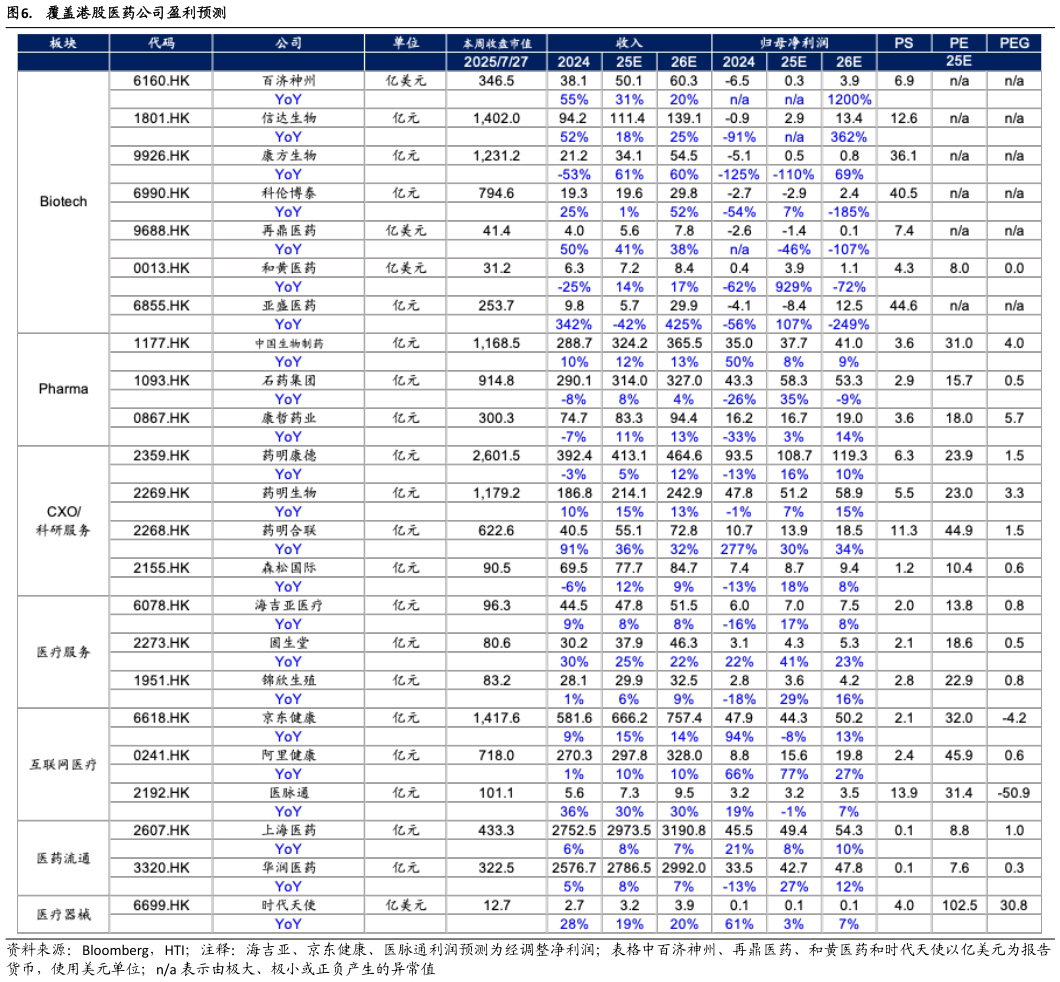Image resolution: width=1060 pixels, height=982 pixels.
Task: Click market cap value 1,402.0
Action: [x=496, y=118]
